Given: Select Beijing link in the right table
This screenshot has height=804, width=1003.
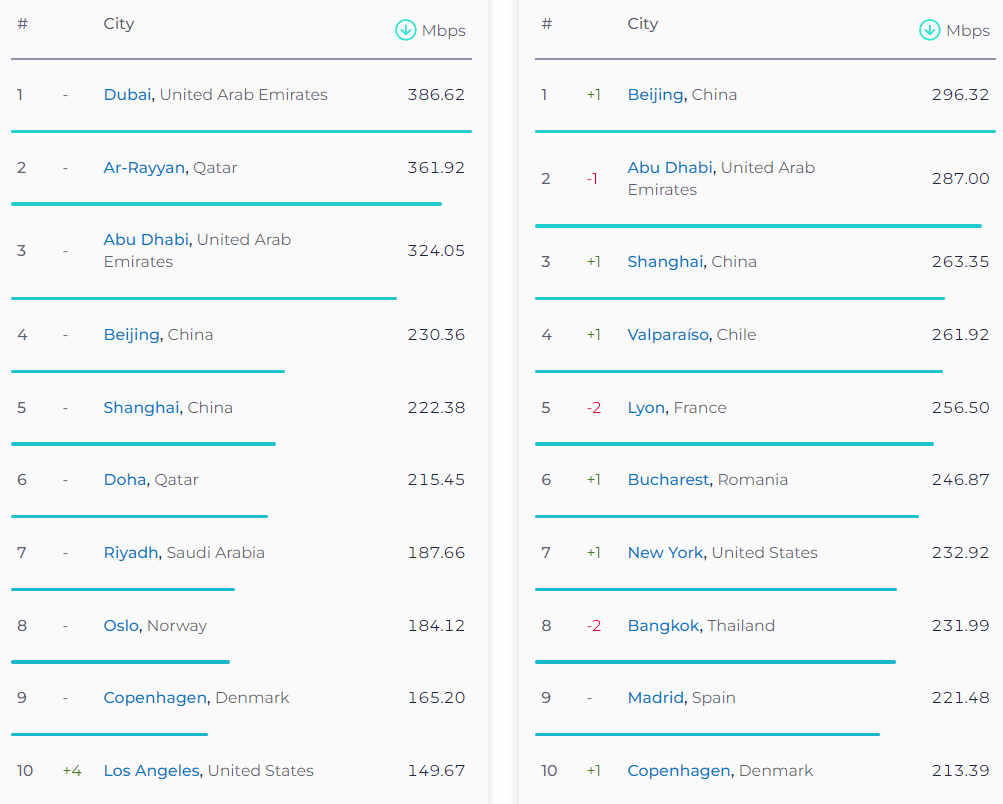Looking at the screenshot, I should click(x=655, y=95).
